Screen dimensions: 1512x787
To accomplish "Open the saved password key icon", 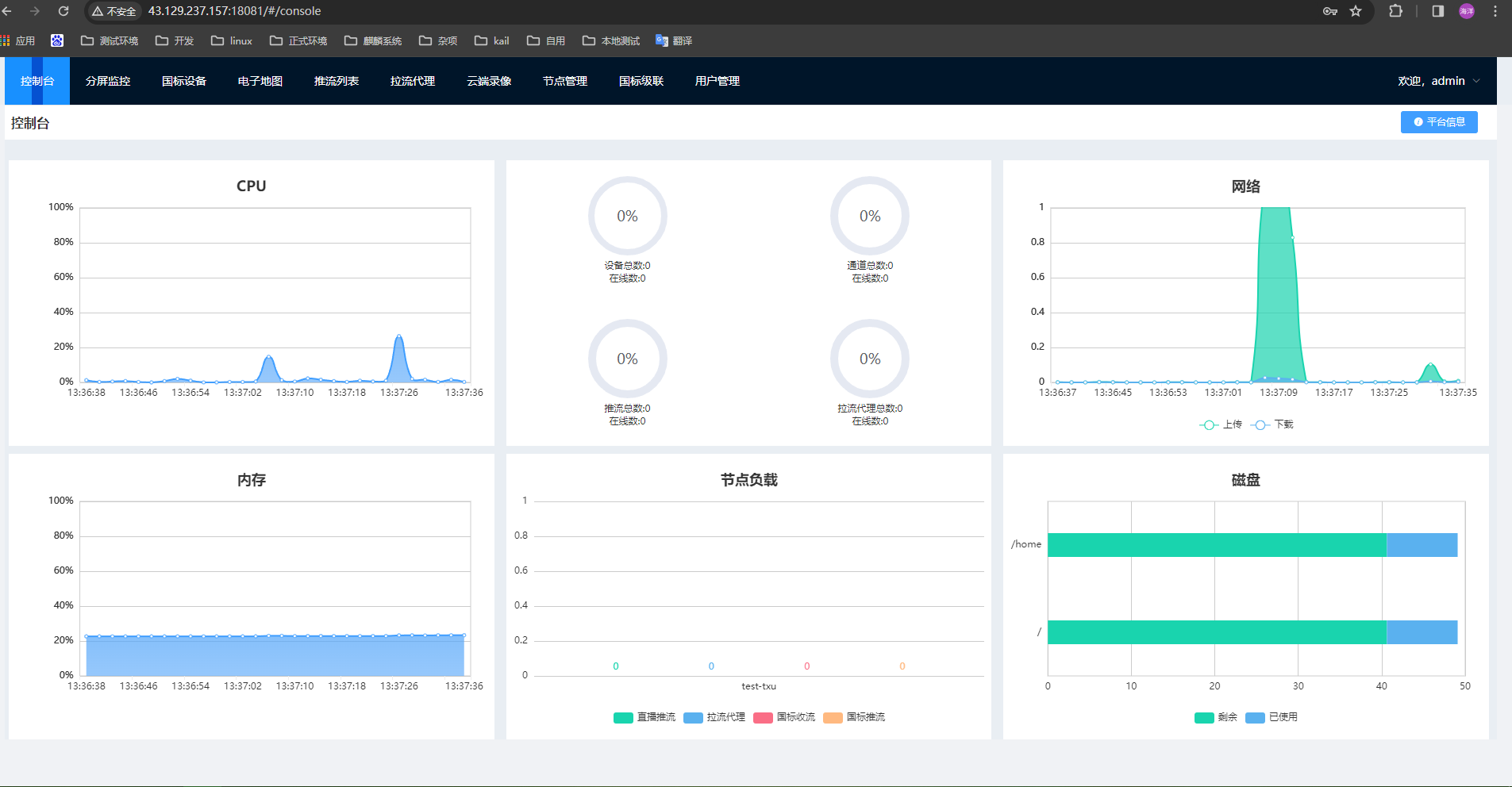I will coord(1330,11).
